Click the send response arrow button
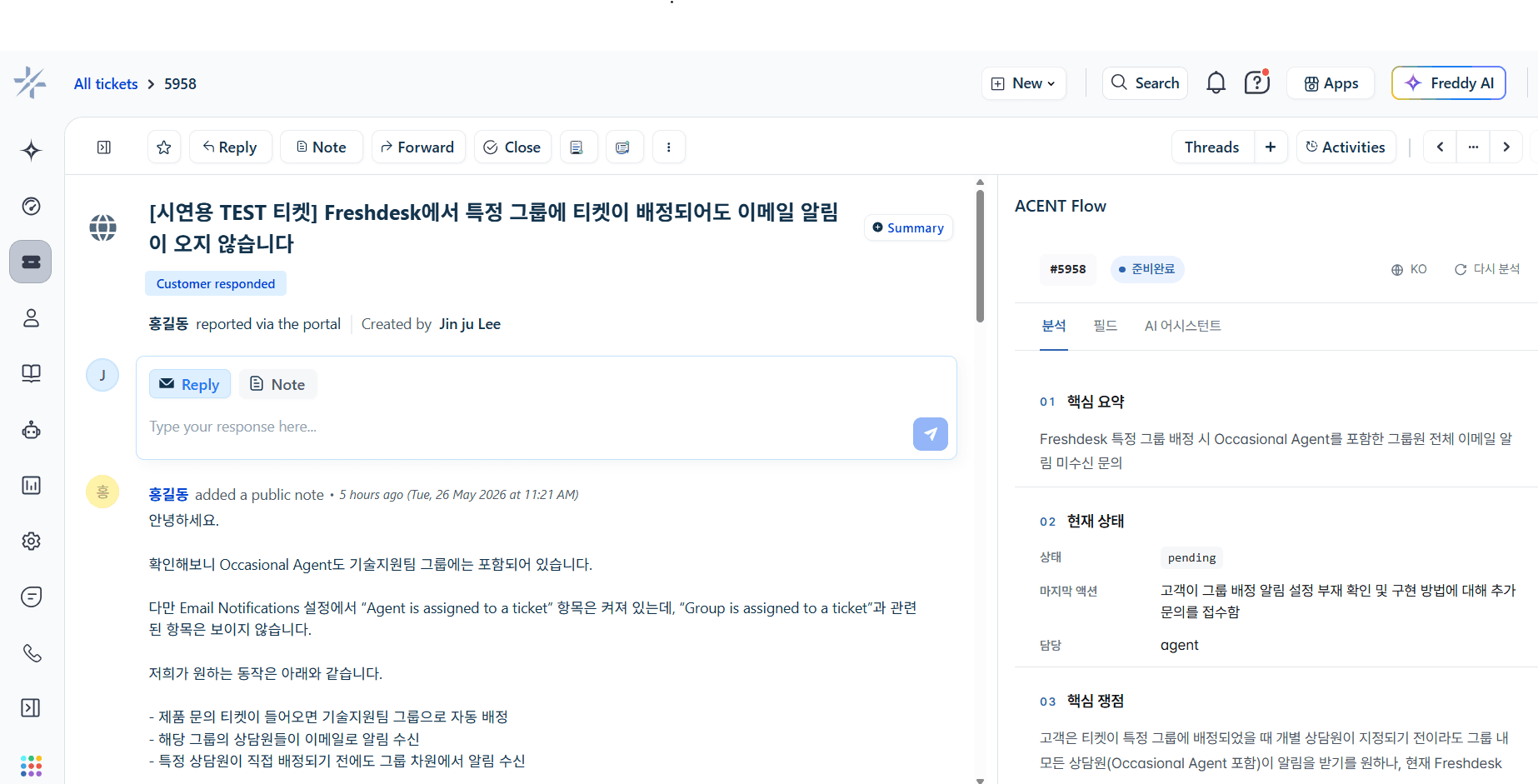The width and height of the screenshot is (1538, 784). coord(931,434)
